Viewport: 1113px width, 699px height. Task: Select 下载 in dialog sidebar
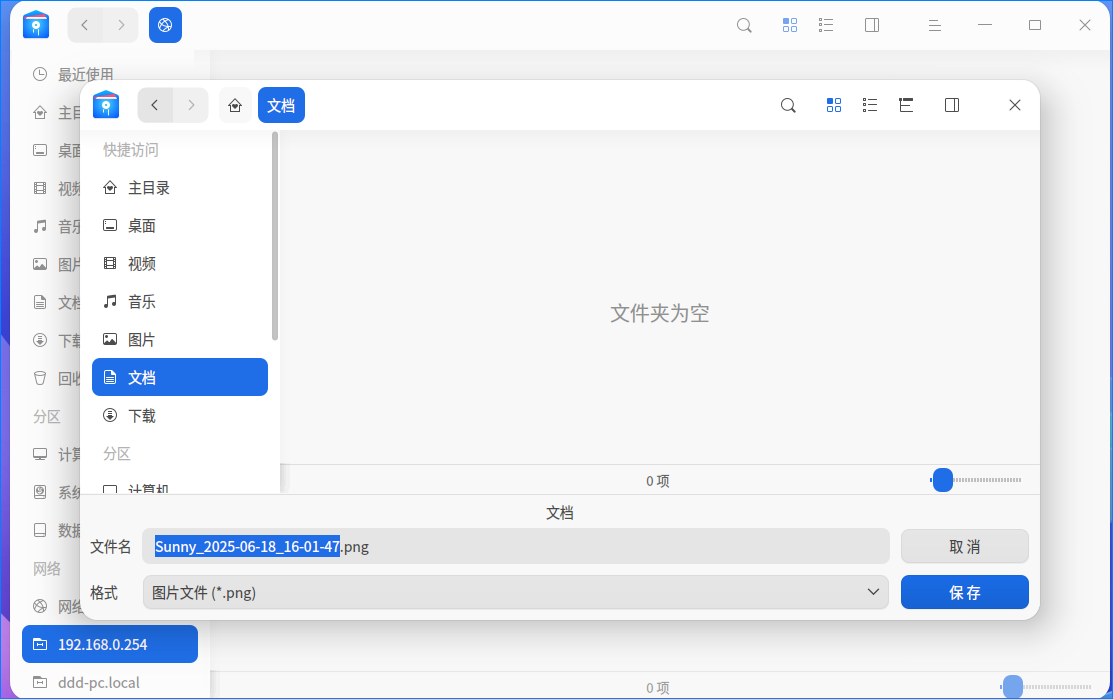click(x=180, y=416)
